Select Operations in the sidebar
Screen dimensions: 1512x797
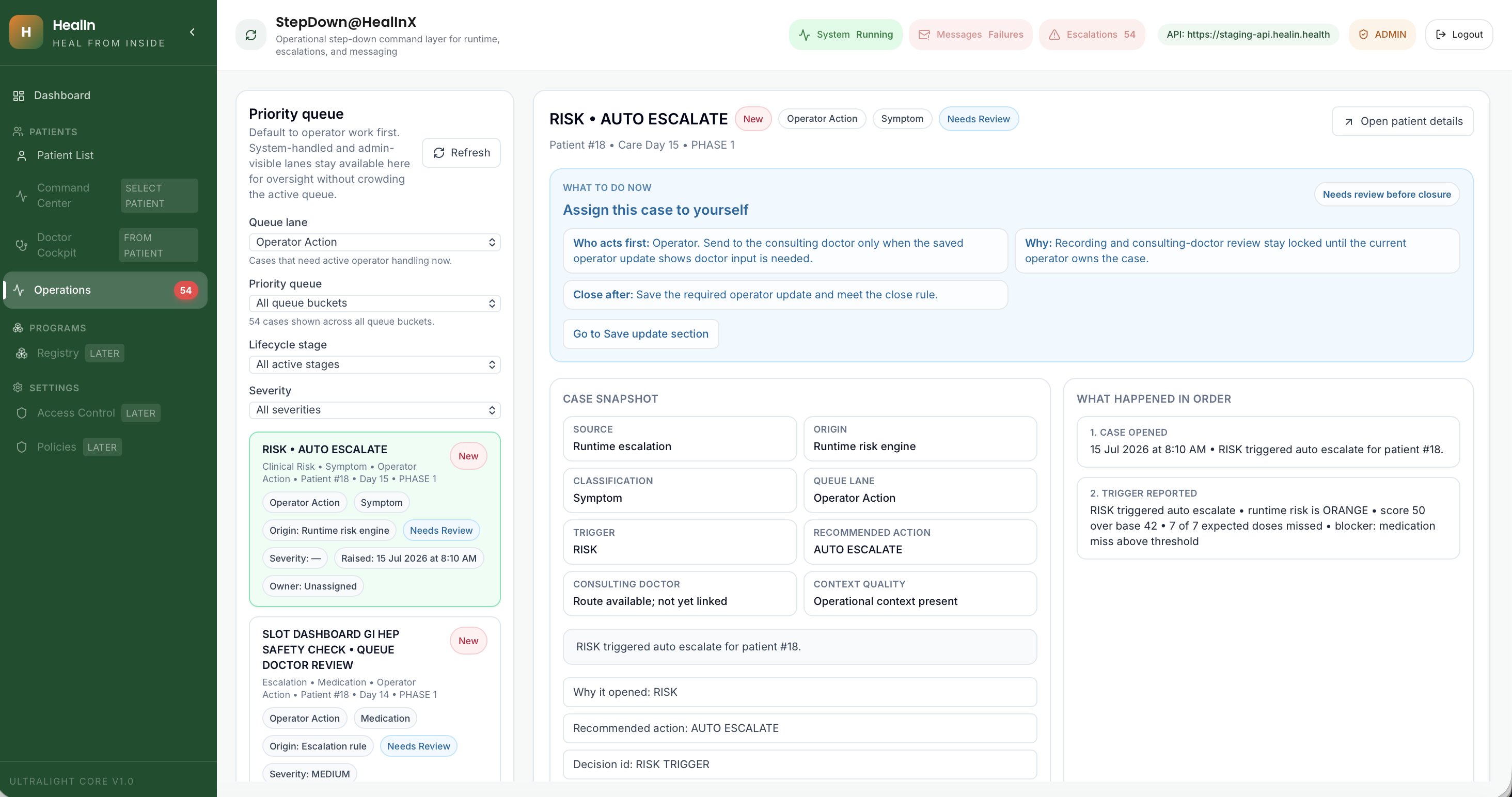(106, 290)
